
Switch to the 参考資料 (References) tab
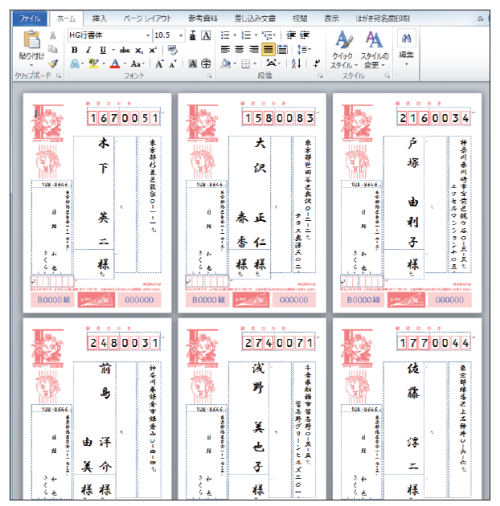(203, 19)
